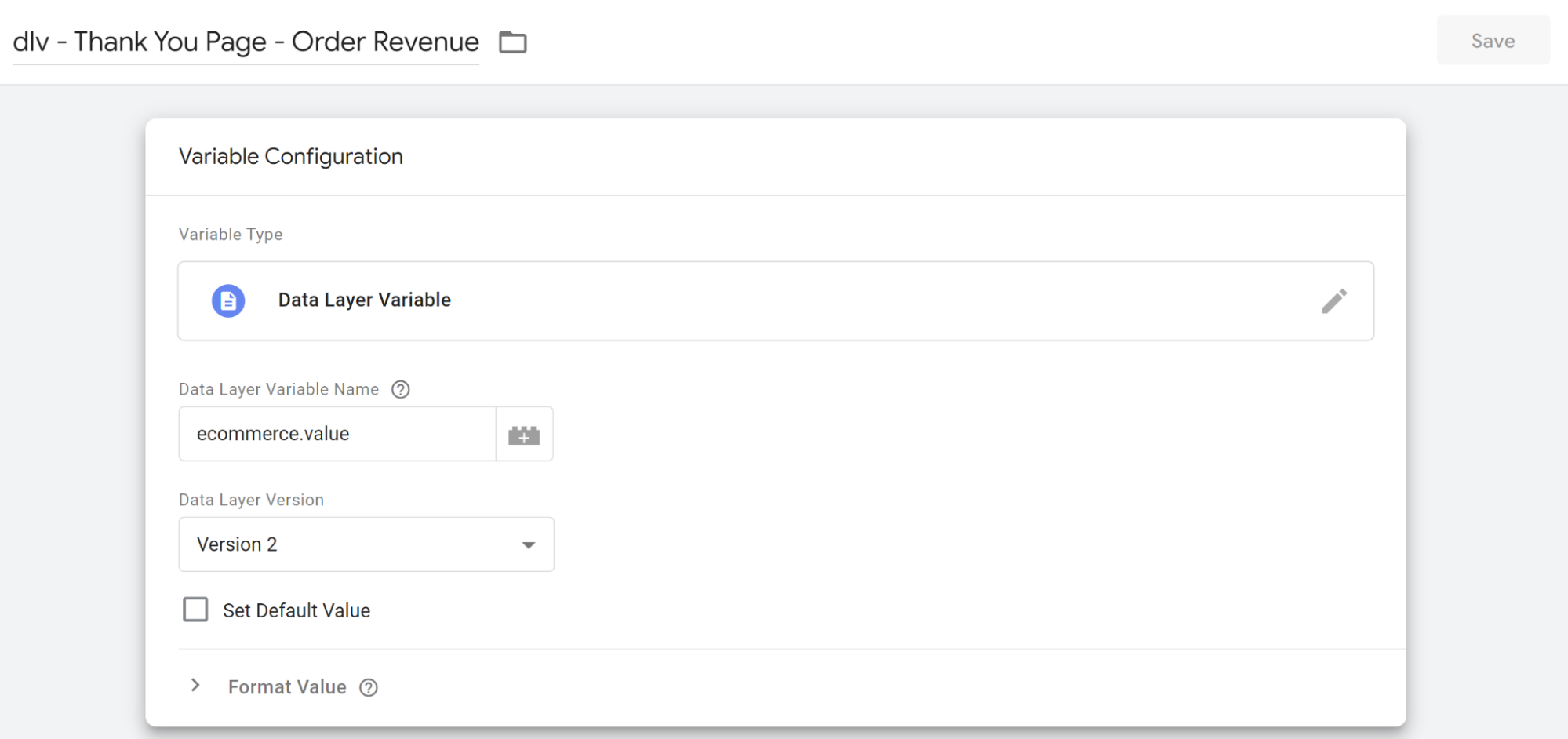Edit the variable title Order Revenue
This screenshot has height=739, width=1568.
(246, 42)
